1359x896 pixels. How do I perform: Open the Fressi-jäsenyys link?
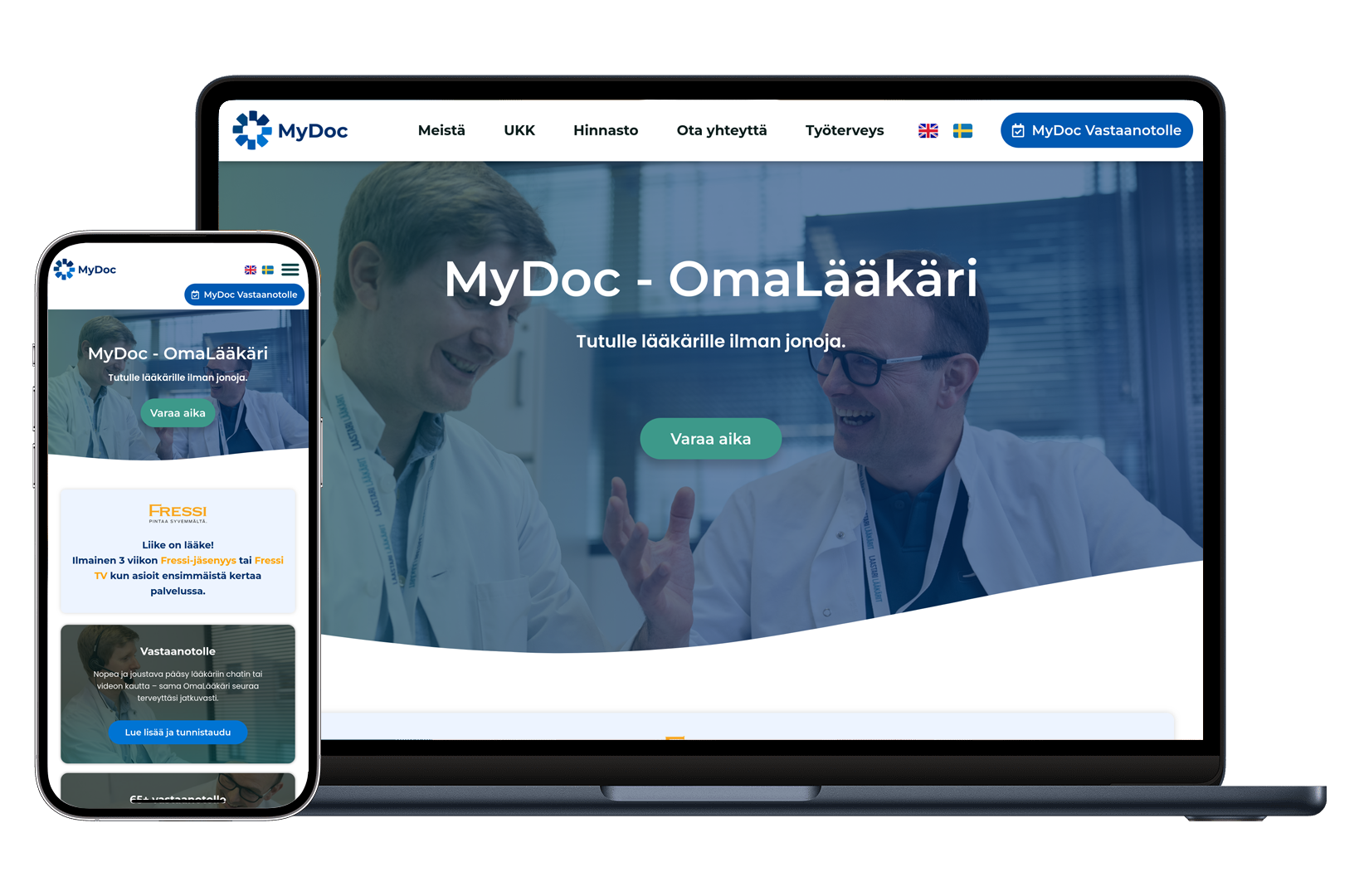click(x=197, y=560)
